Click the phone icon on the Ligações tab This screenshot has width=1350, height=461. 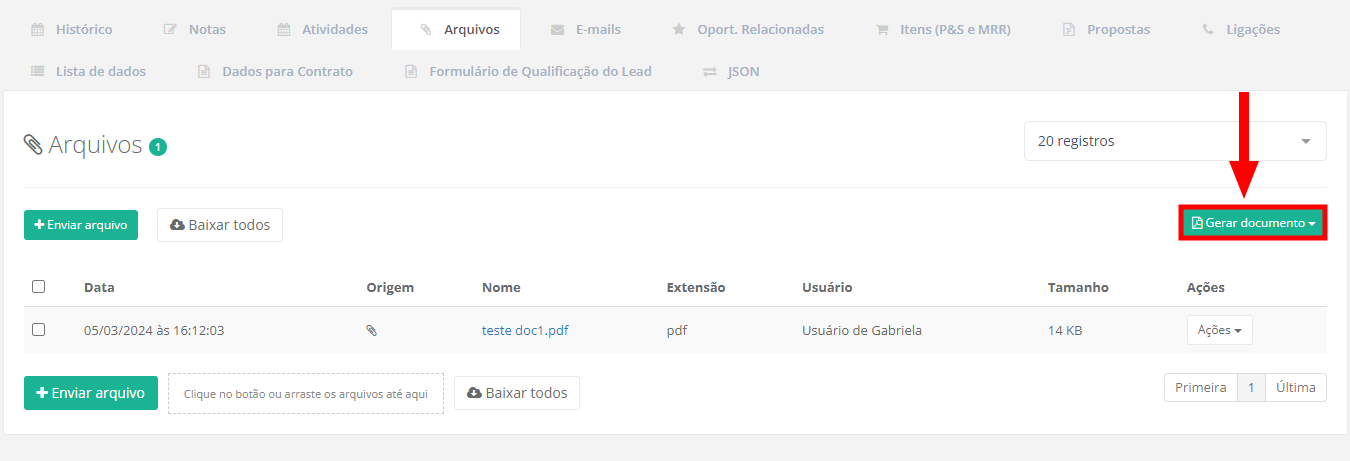pyautogui.click(x=1208, y=30)
